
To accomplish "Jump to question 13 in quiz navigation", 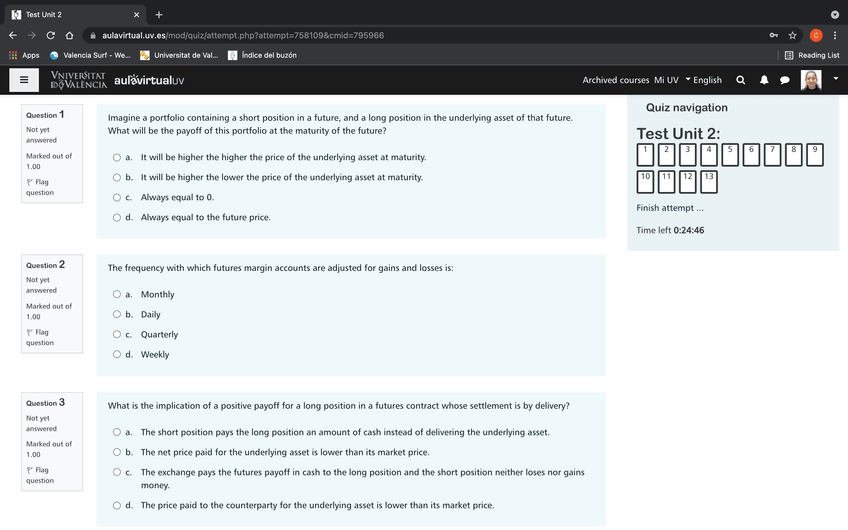I will click(709, 181).
